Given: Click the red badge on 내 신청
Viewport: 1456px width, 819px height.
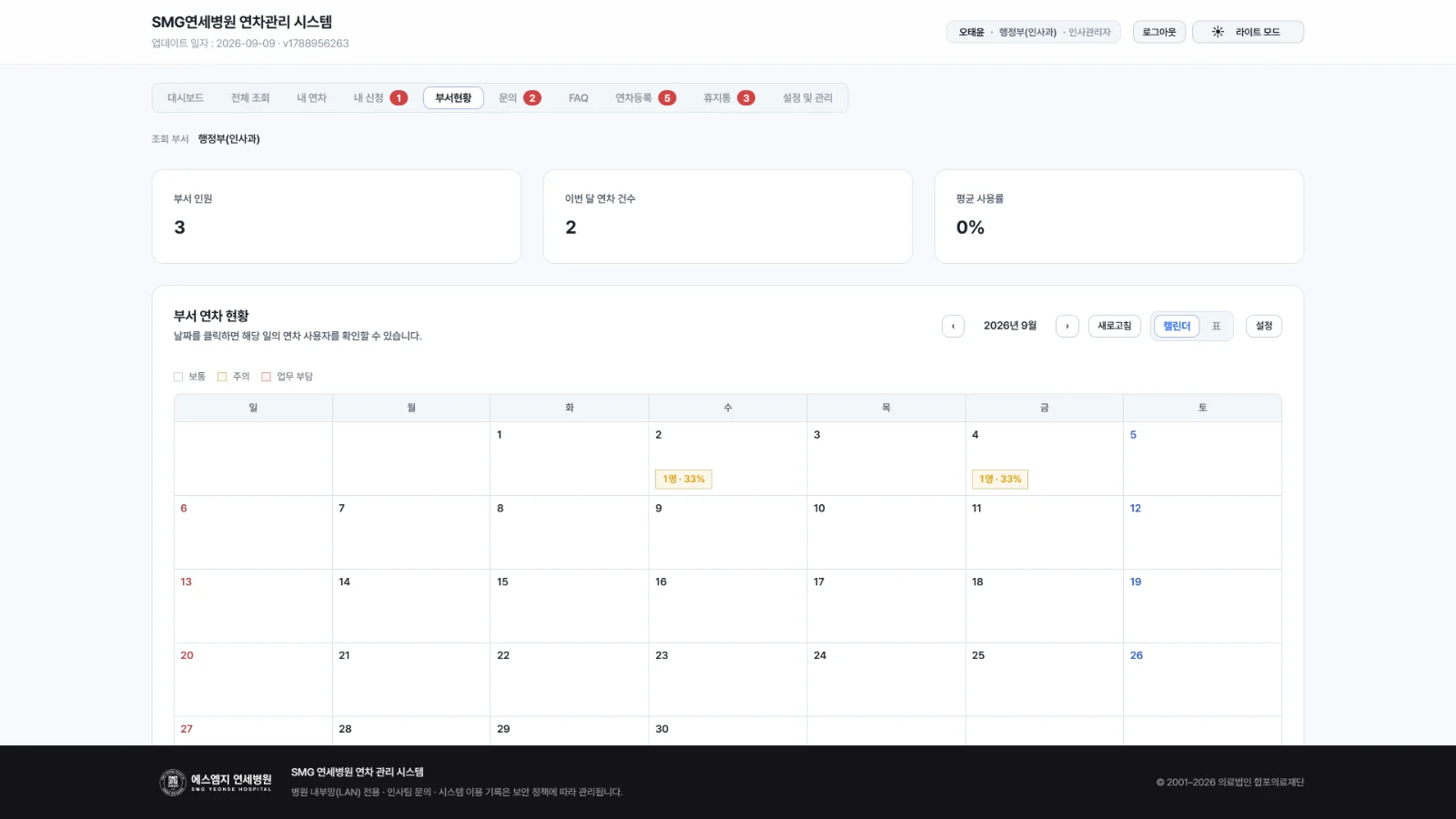Looking at the screenshot, I should 399,98.
